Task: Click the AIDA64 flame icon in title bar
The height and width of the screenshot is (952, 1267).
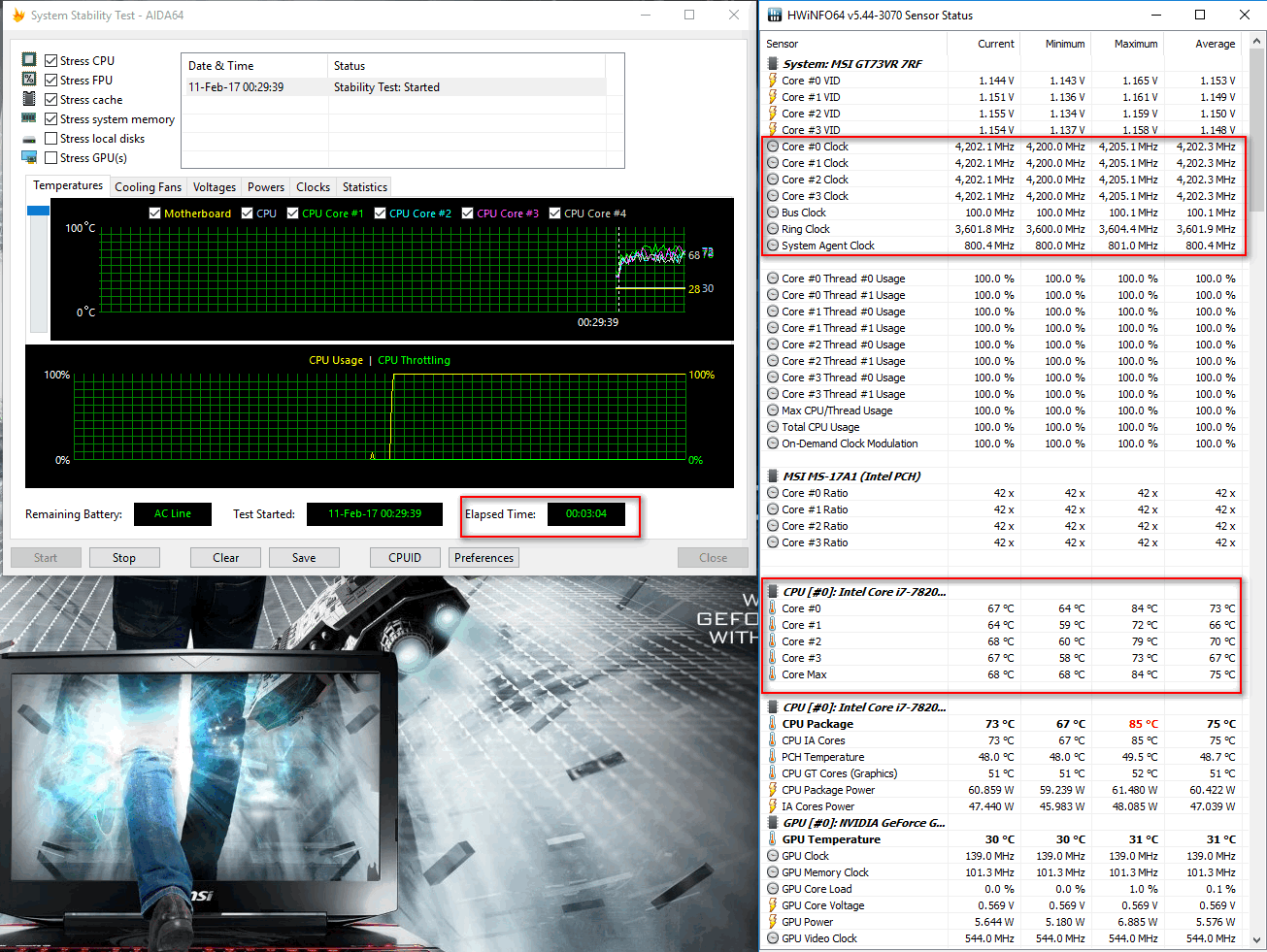Action: [17, 15]
